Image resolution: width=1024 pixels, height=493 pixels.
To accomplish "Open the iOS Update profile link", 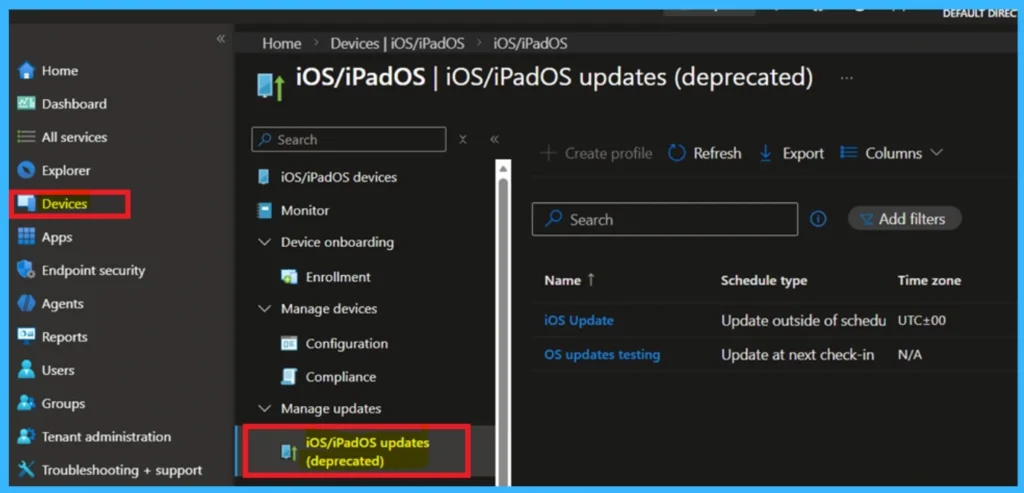I will [579, 321].
